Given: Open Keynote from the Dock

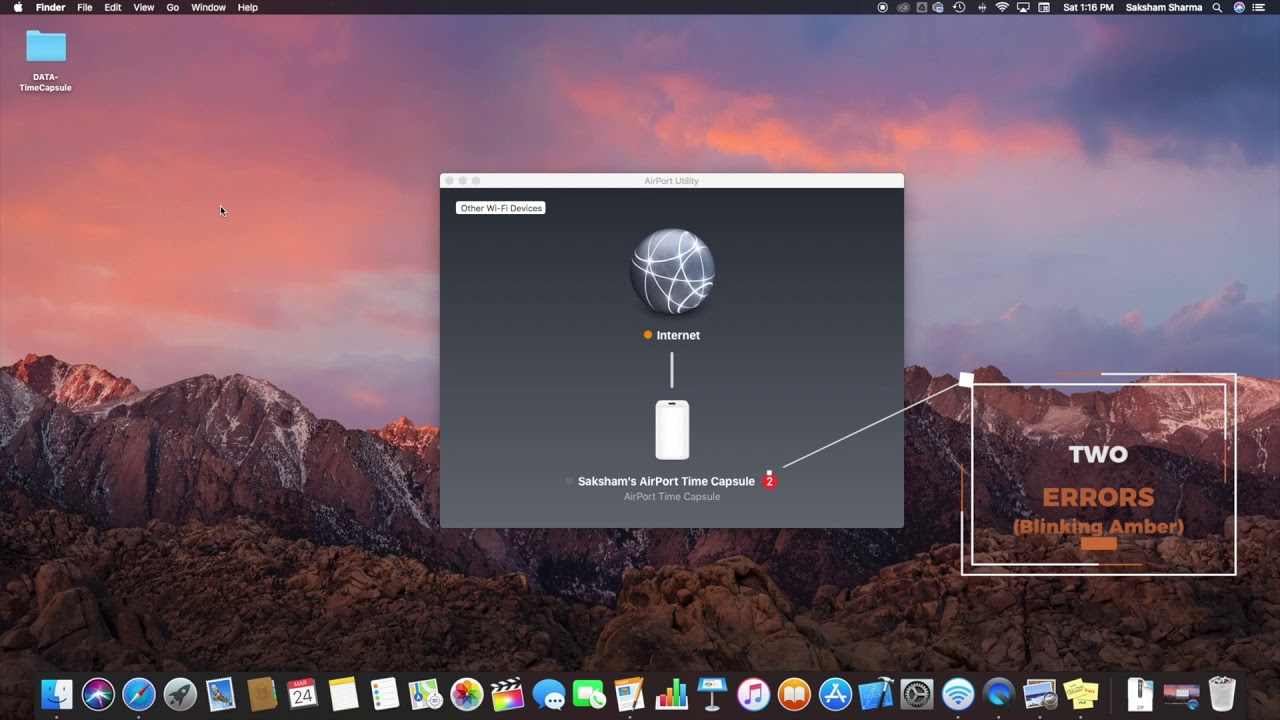Looking at the screenshot, I should [x=712, y=694].
